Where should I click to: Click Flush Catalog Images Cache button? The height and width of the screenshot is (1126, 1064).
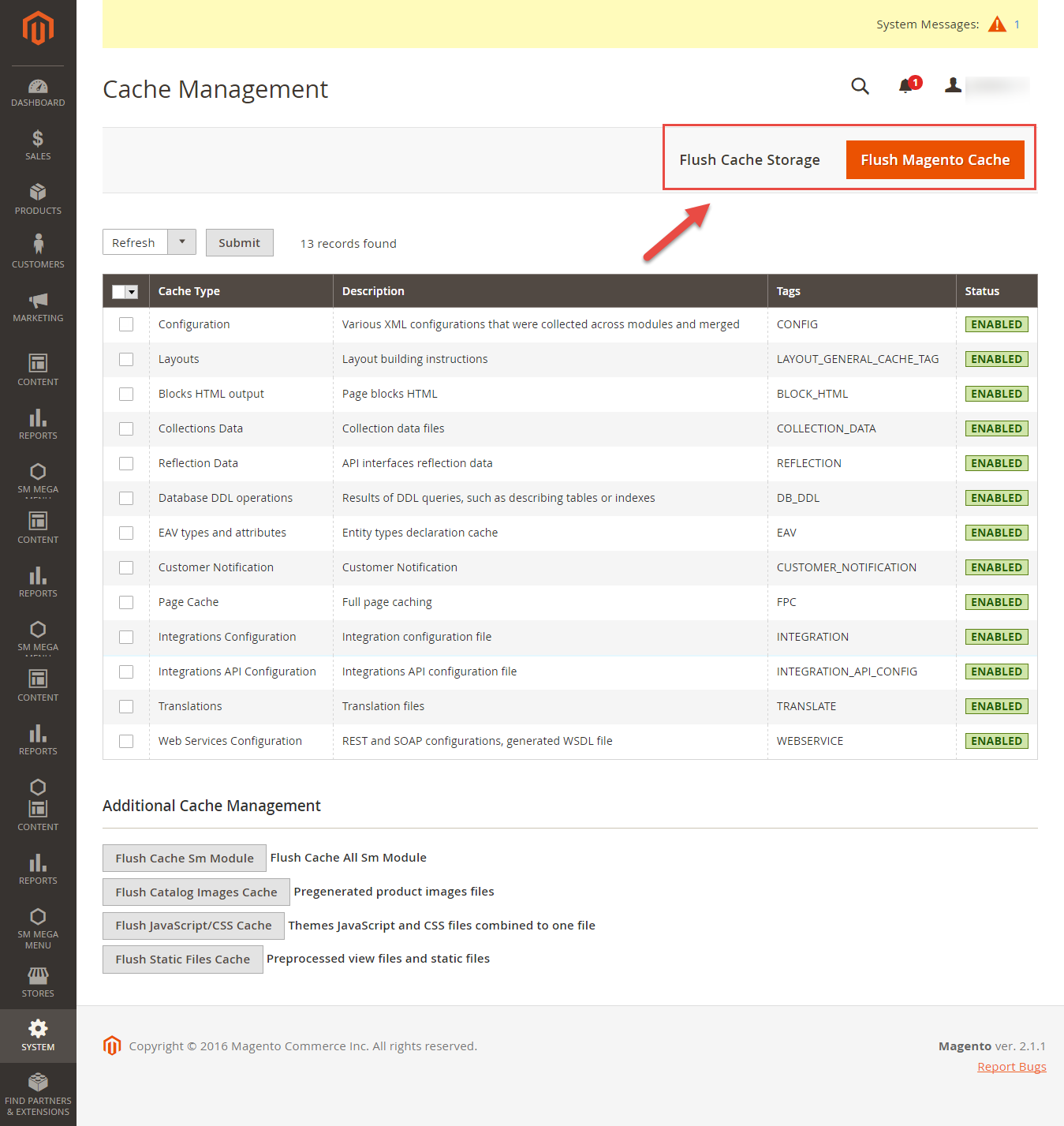tap(196, 892)
